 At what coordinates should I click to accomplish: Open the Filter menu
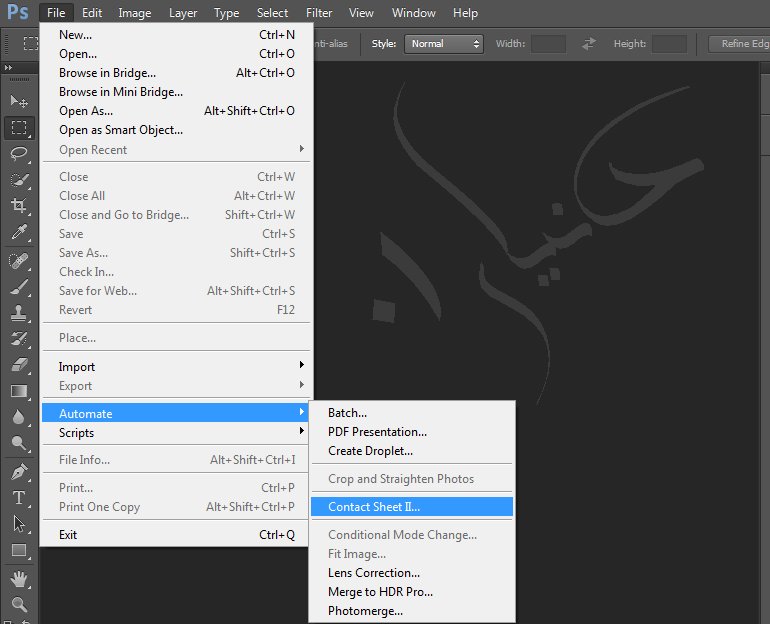click(x=319, y=13)
